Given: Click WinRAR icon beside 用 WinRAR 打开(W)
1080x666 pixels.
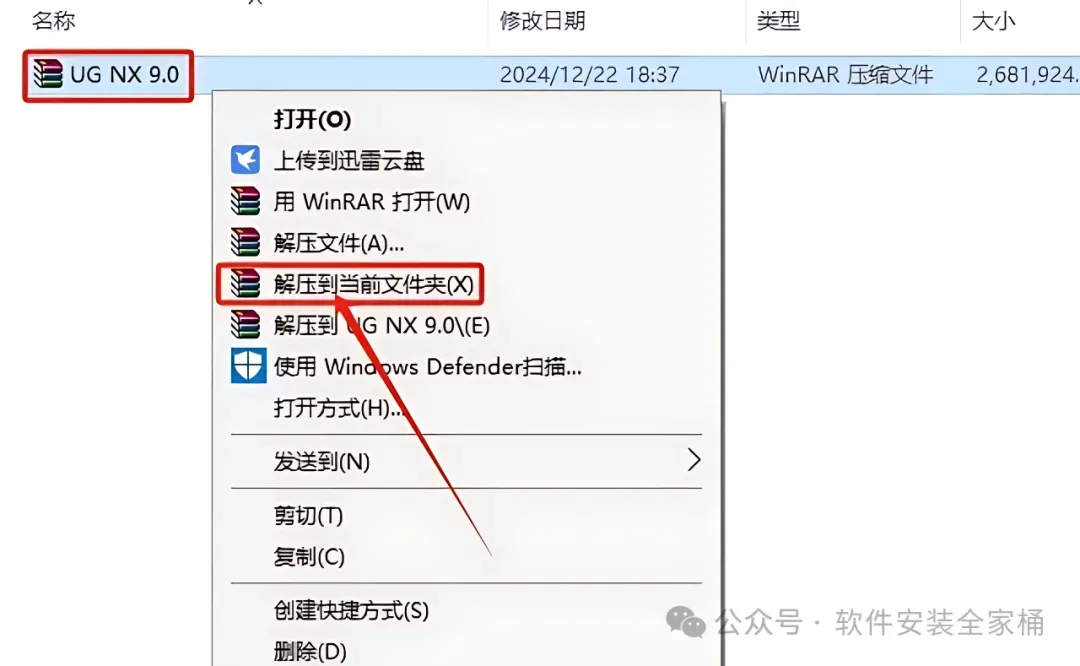Looking at the screenshot, I should pyautogui.click(x=245, y=201).
